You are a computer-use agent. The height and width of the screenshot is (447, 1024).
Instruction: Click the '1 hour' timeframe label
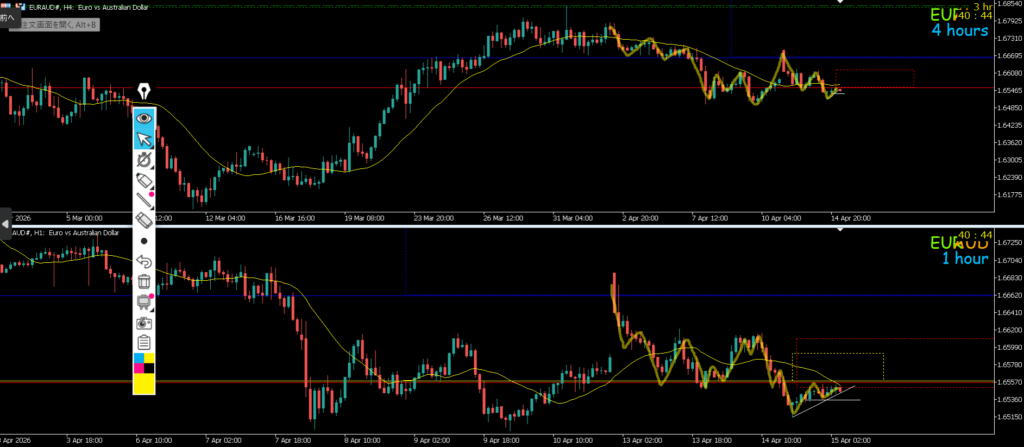point(964,258)
